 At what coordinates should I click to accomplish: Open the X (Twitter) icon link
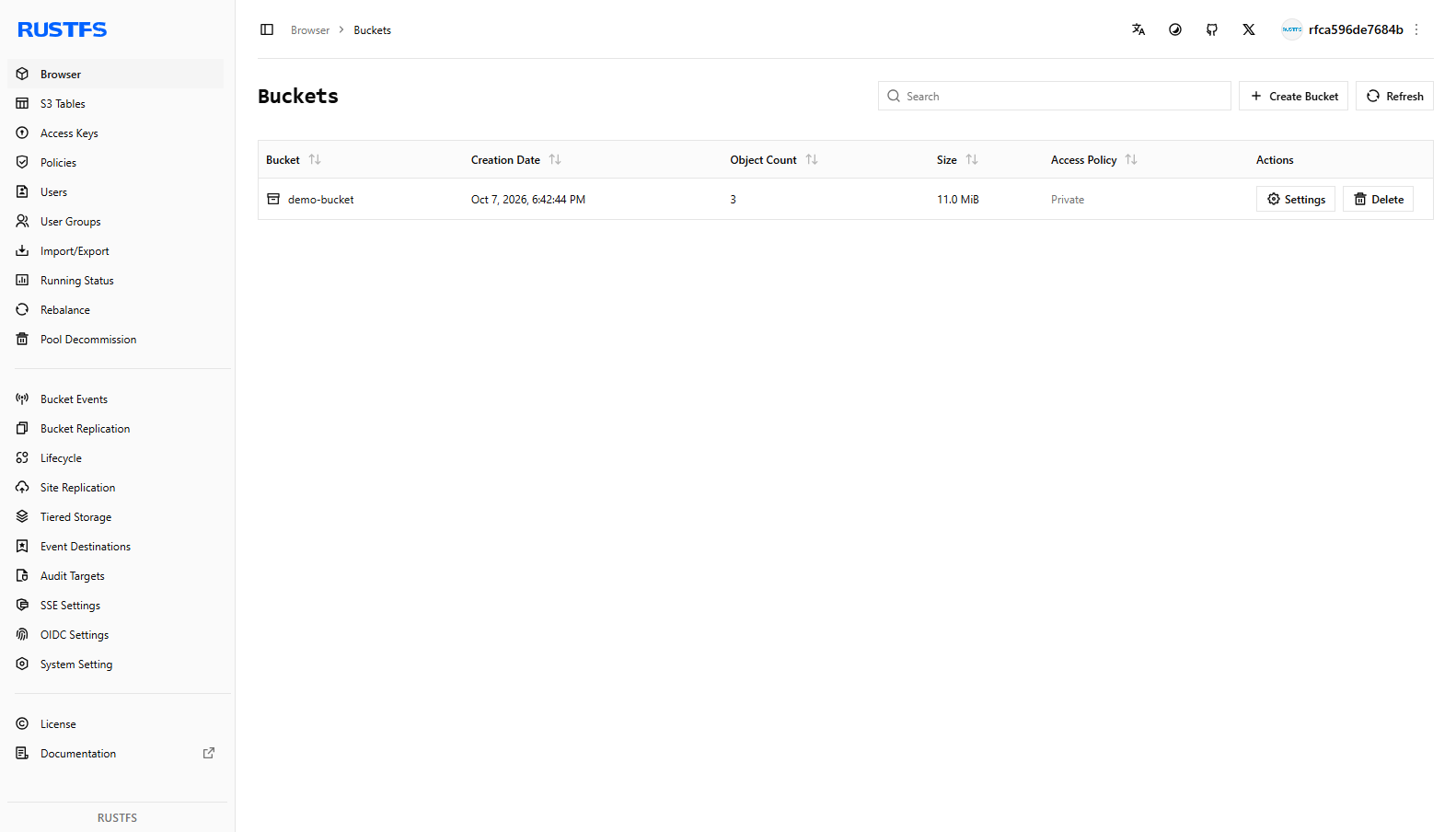1249,29
